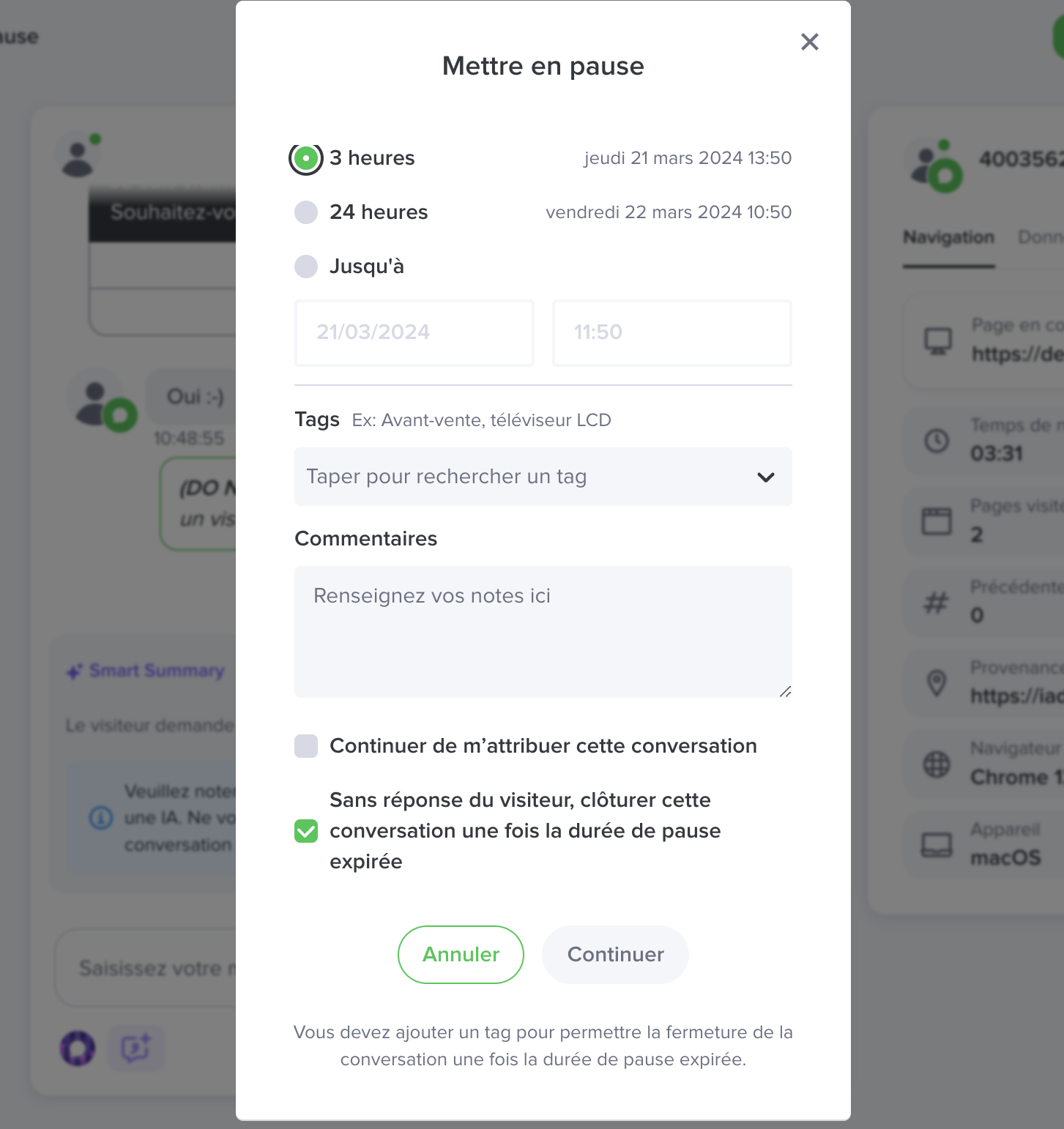Select the Jusqu'à radio option
1064x1129 pixels.
coord(306,267)
